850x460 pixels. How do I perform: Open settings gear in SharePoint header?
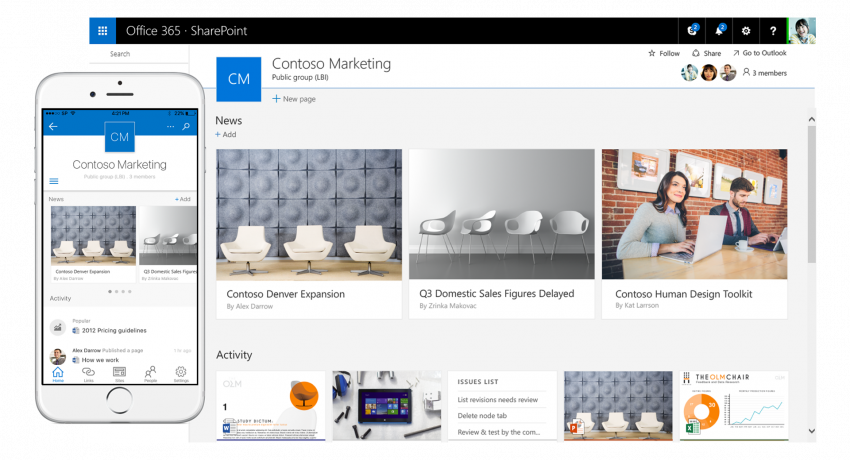tap(746, 31)
